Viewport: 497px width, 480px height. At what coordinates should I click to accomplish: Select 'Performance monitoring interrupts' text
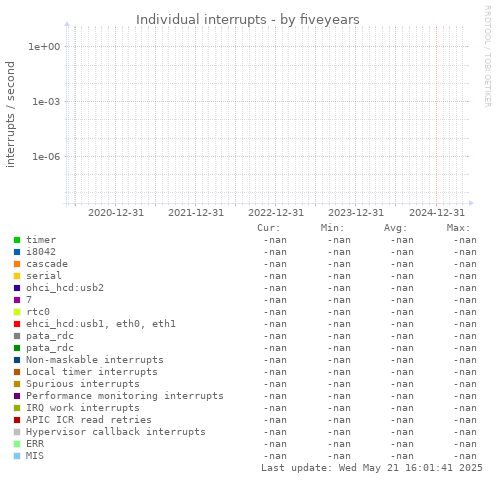coord(125,396)
